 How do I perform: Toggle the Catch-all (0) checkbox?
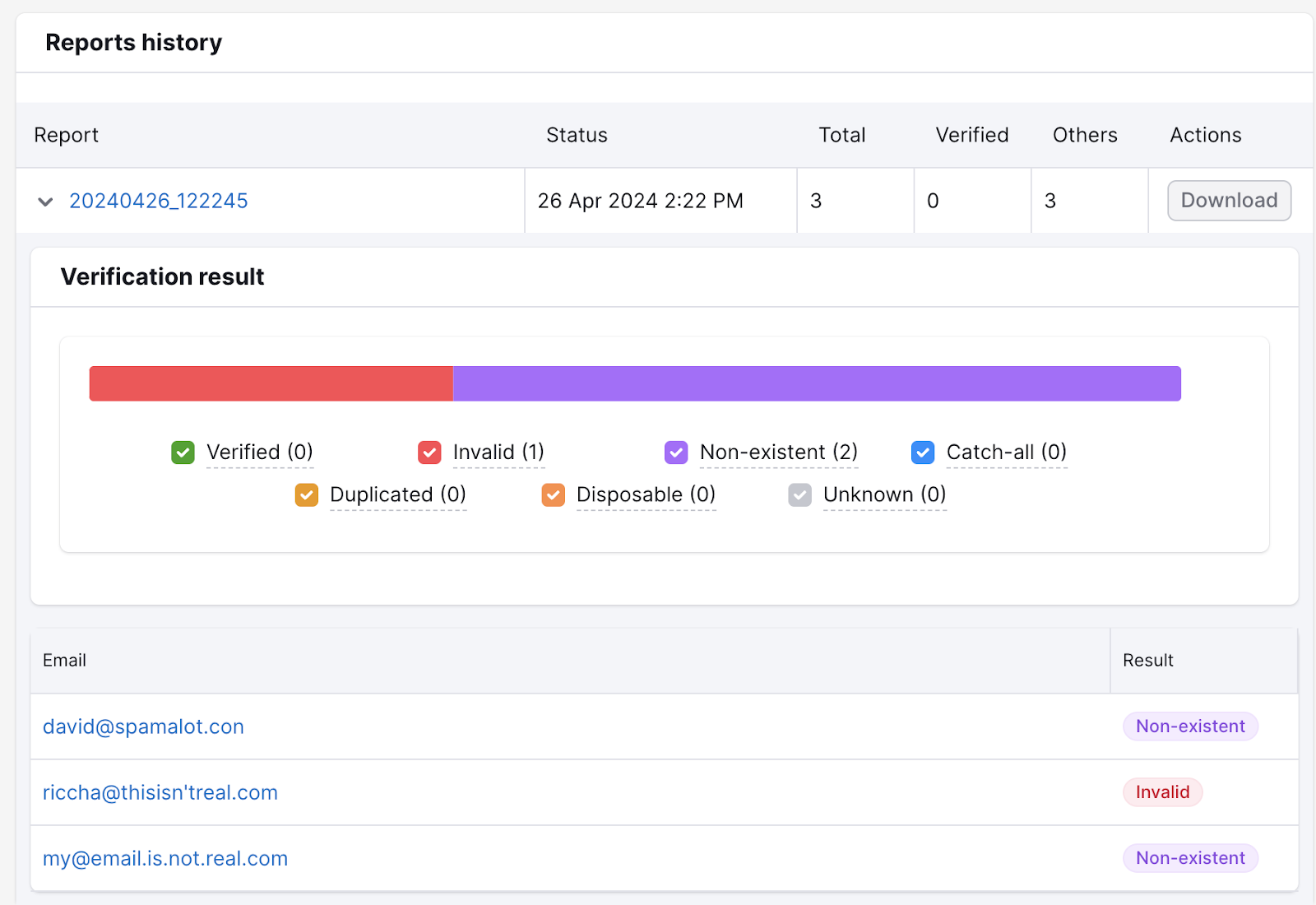(x=923, y=452)
